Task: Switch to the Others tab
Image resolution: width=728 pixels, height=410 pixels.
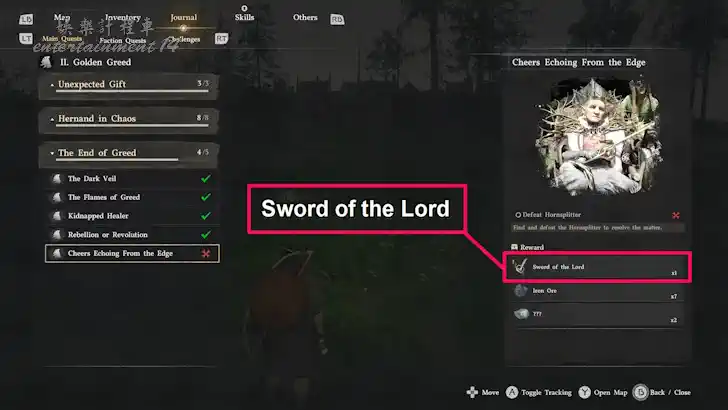Action: tap(305, 17)
